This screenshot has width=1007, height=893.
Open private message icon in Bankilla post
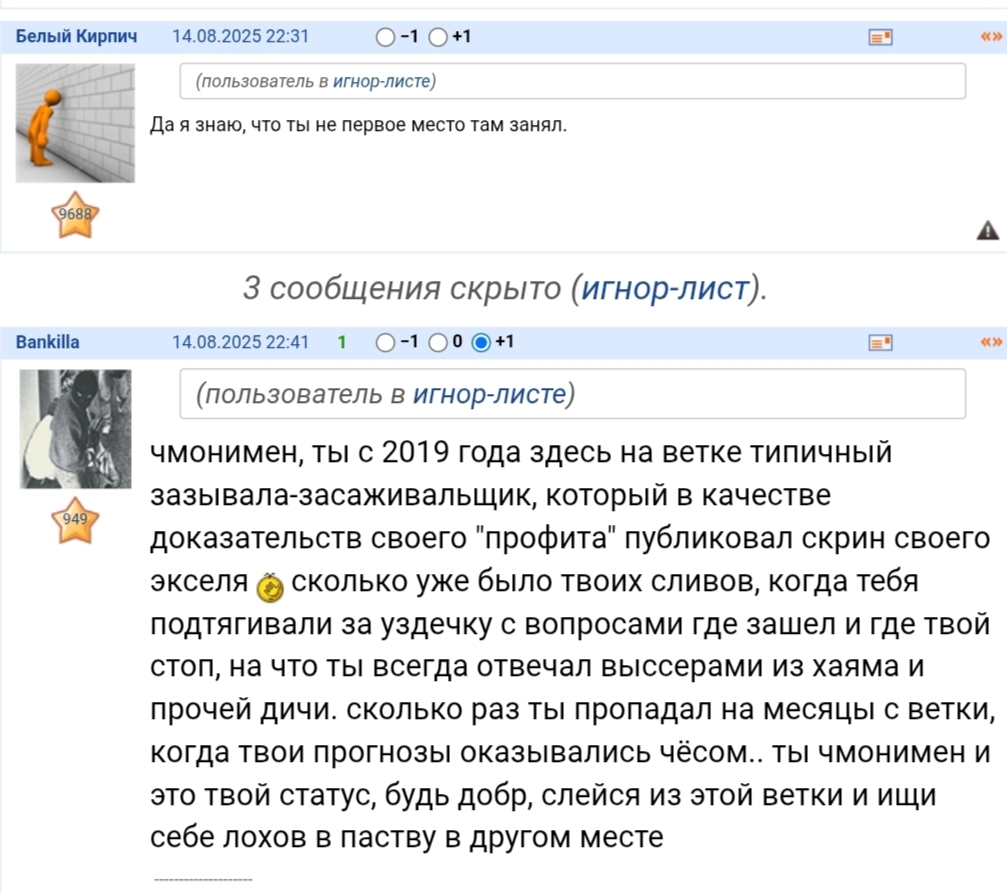coord(880,342)
